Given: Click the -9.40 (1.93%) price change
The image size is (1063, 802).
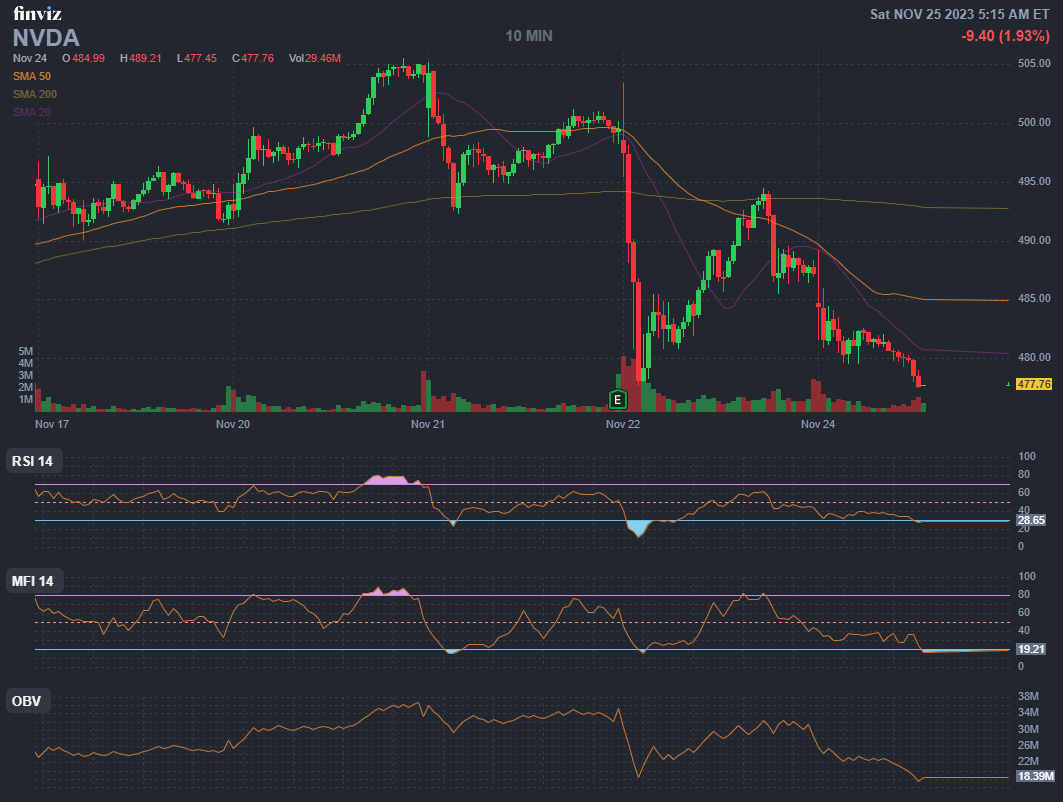Looking at the screenshot, I should (1005, 36).
